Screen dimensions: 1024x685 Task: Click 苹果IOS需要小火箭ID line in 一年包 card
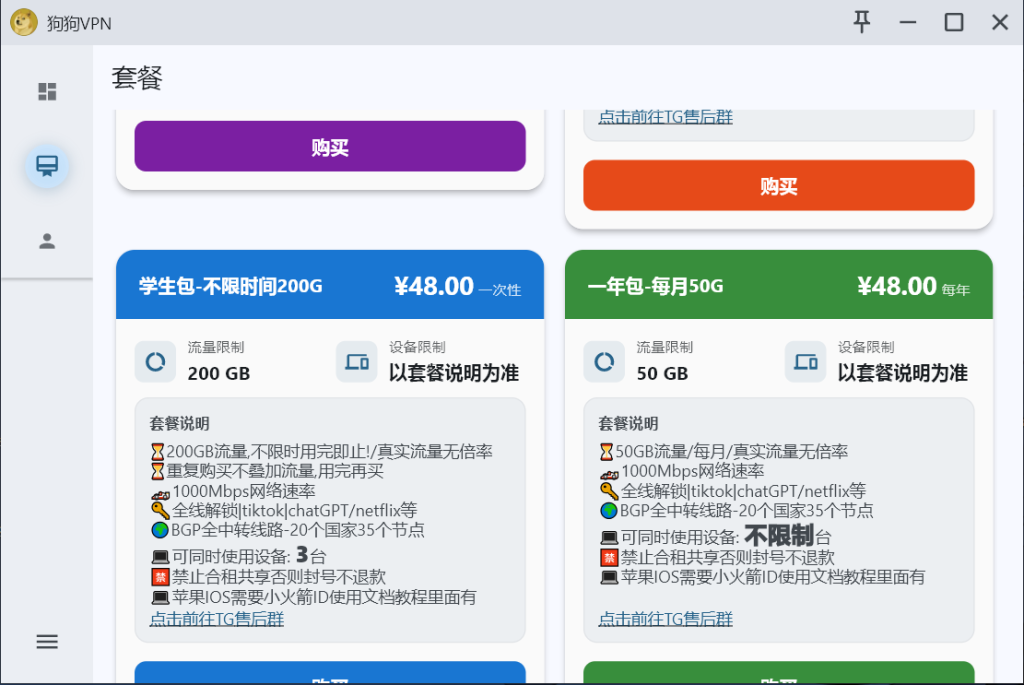click(762, 577)
